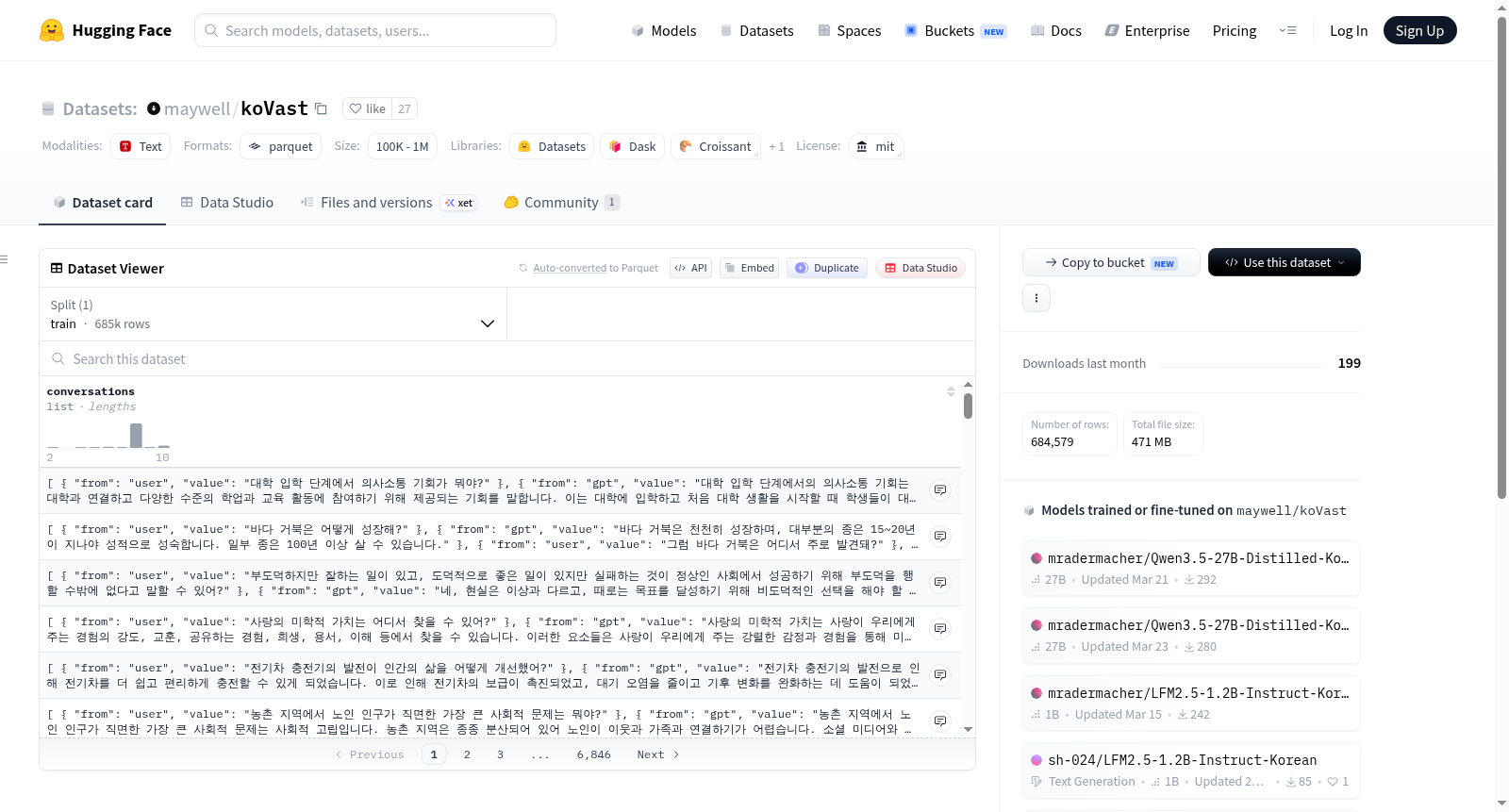1509x812 pixels.
Task: Switch to the Data Studio tab
Action: point(227,202)
